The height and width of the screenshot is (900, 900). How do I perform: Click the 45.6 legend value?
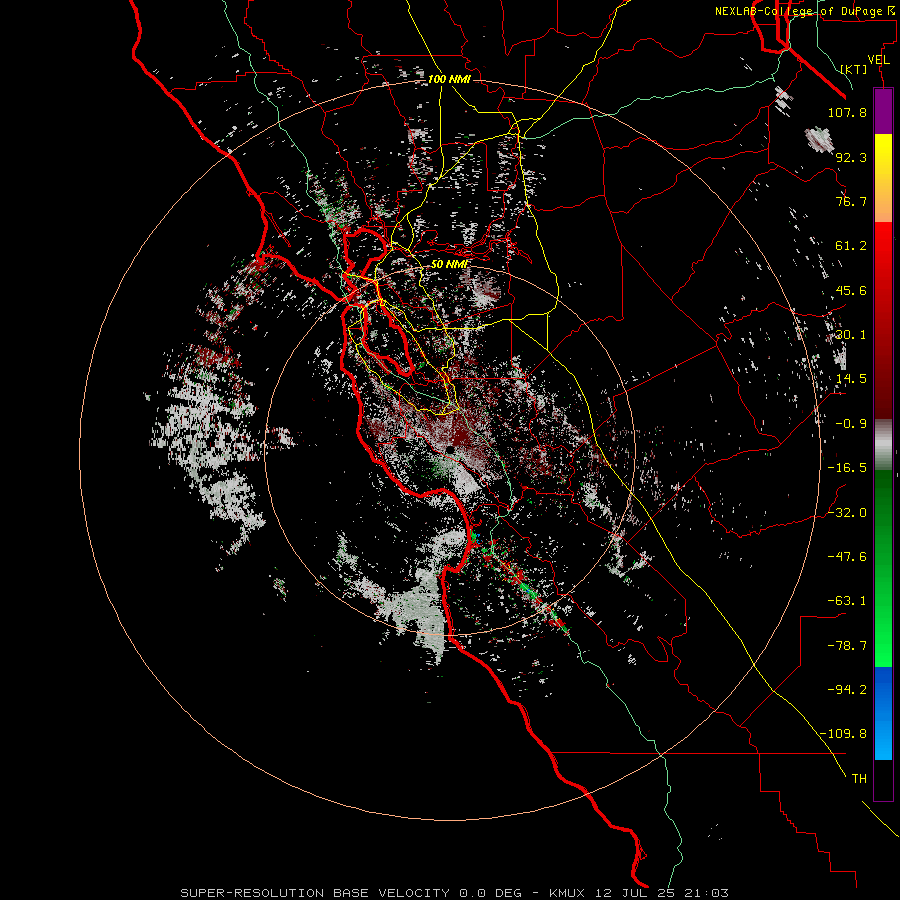pos(851,290)
